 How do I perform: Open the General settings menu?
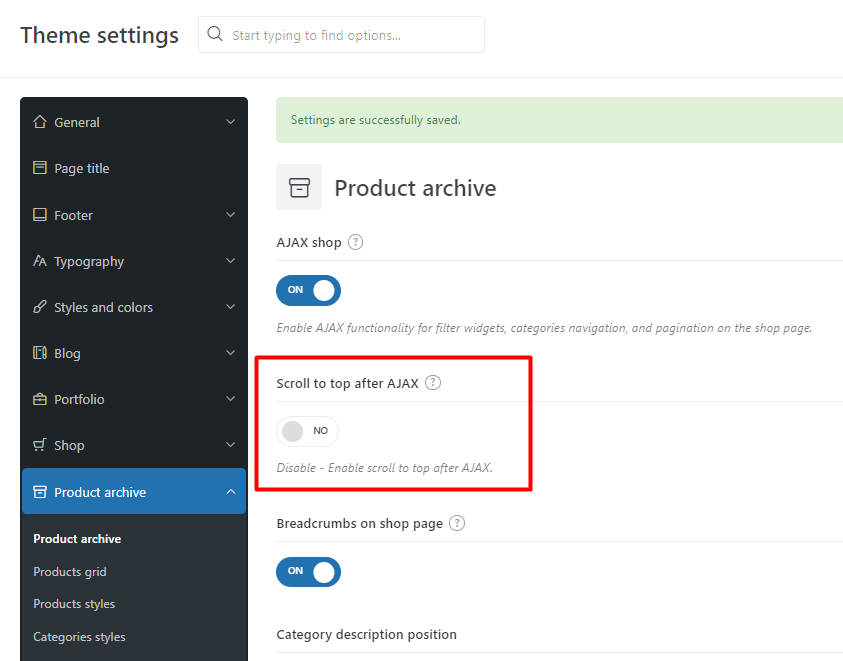point(134,122)
